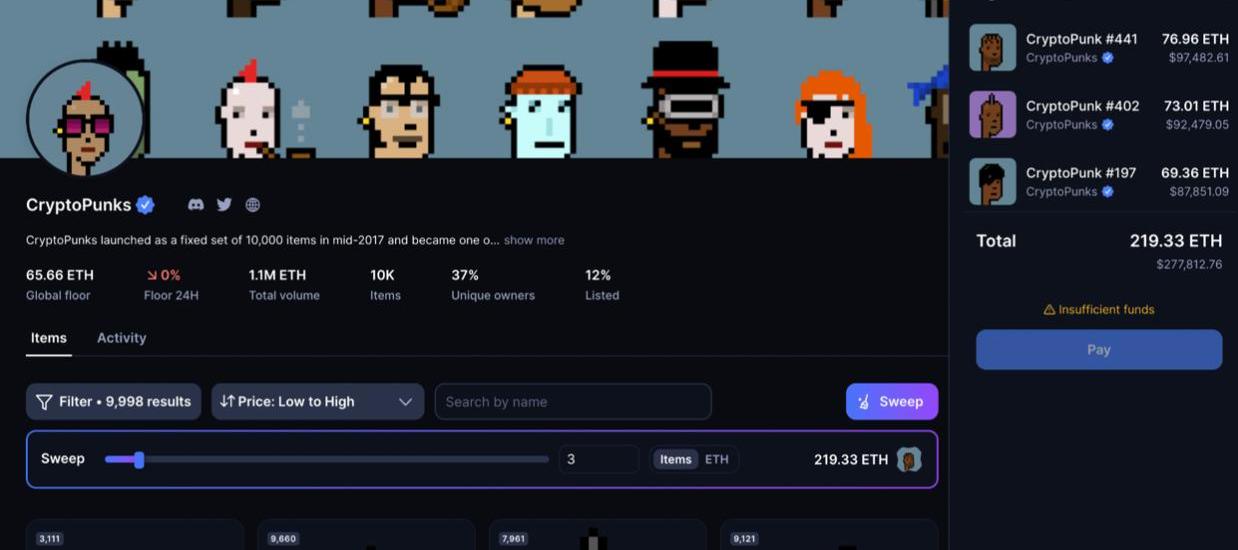Click the 69.36 ETH price for #197
Screen dimensions: 1238x550
pos(1195,173)
